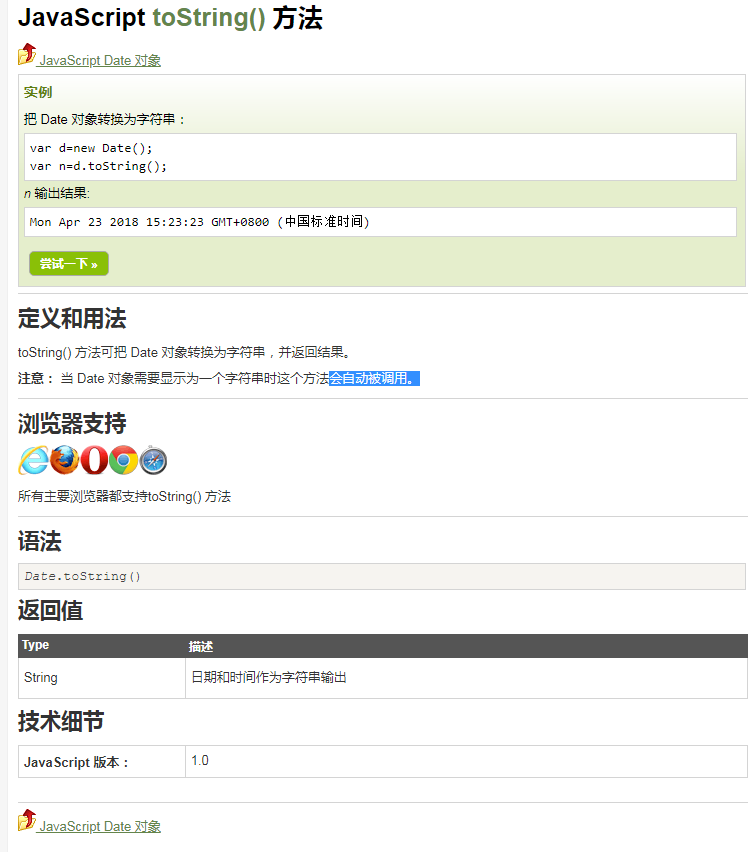The width and height of the screenshot is (748, 852).
Task: Click the Chrome browser icon
Action: [123, 460]
